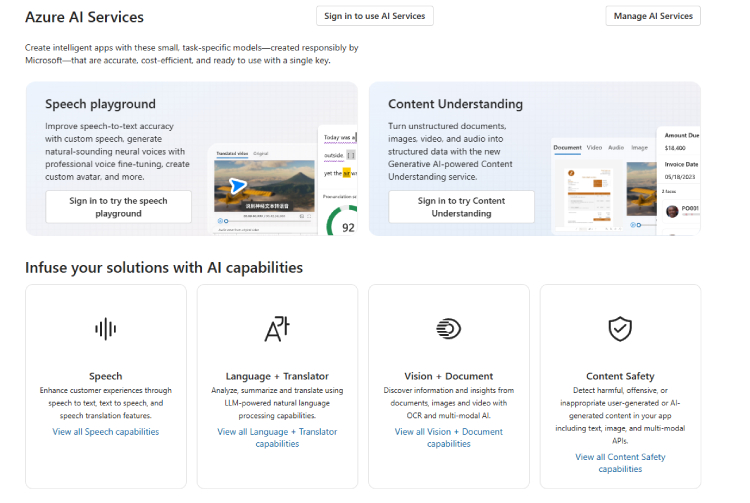Click the invoice document thumbnail
Image resolution: width=750 pixels, height=503 pixels.
click(589, 196)
